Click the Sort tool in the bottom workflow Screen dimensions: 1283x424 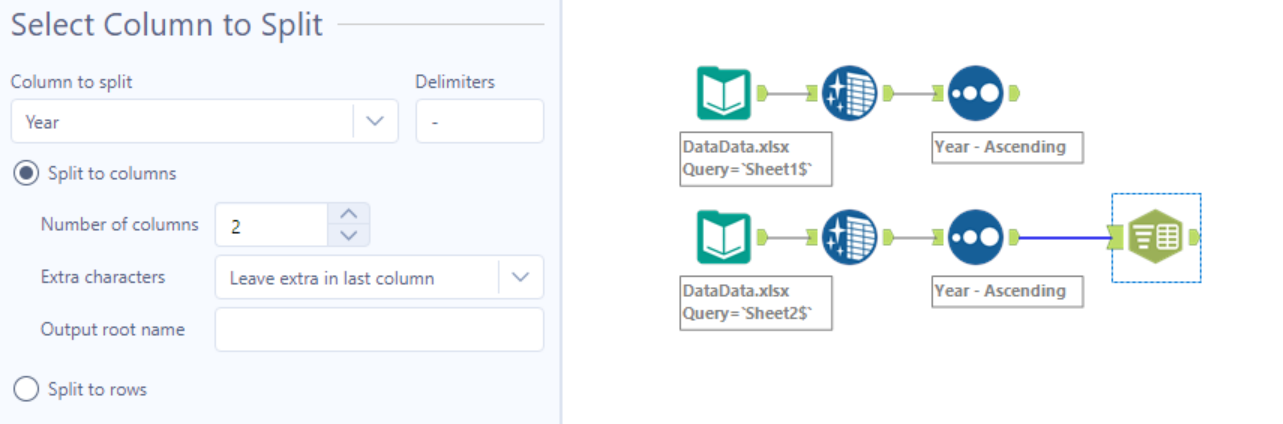[975, 237]
